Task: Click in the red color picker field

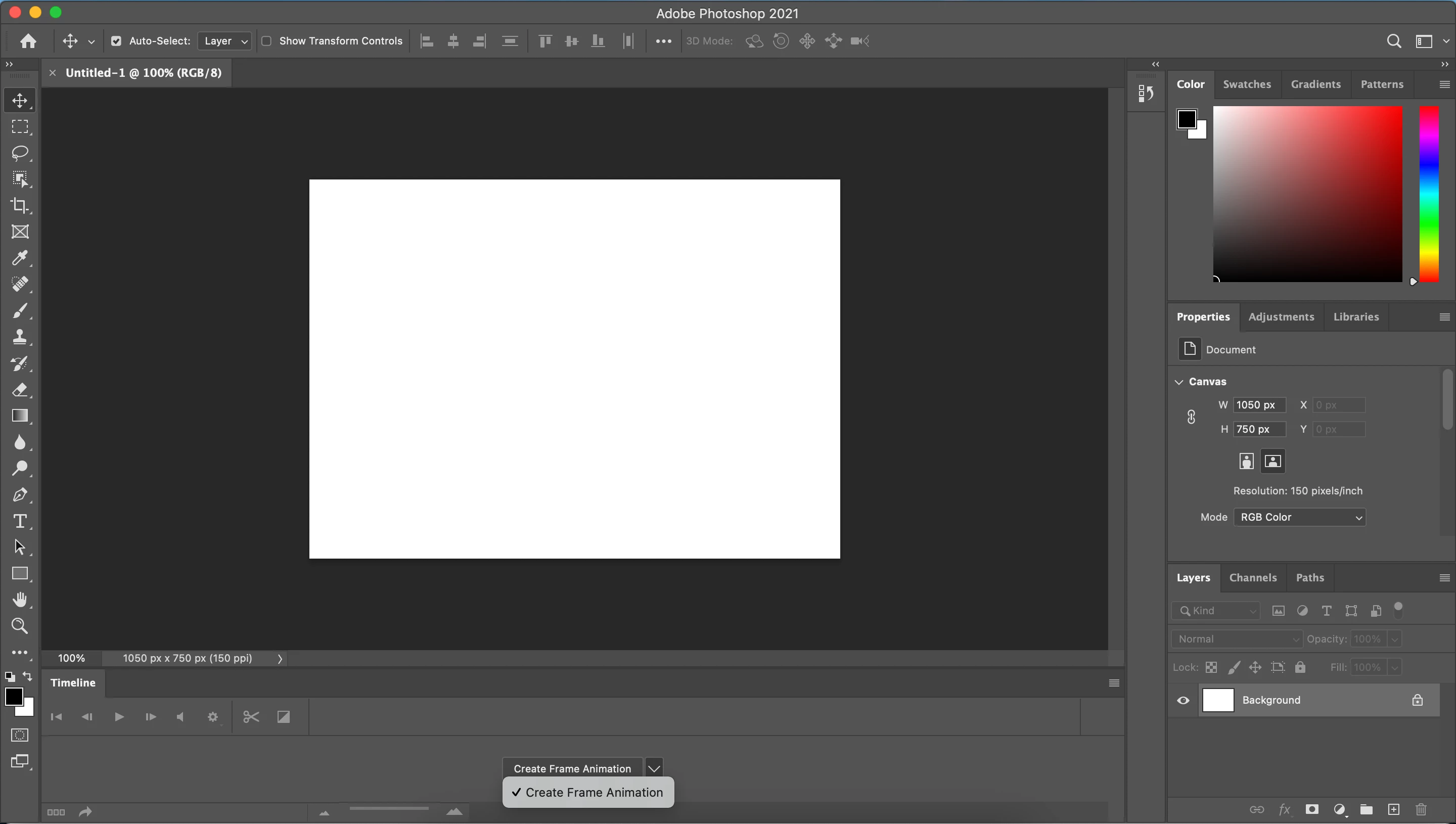Action: coord(1307,194)
